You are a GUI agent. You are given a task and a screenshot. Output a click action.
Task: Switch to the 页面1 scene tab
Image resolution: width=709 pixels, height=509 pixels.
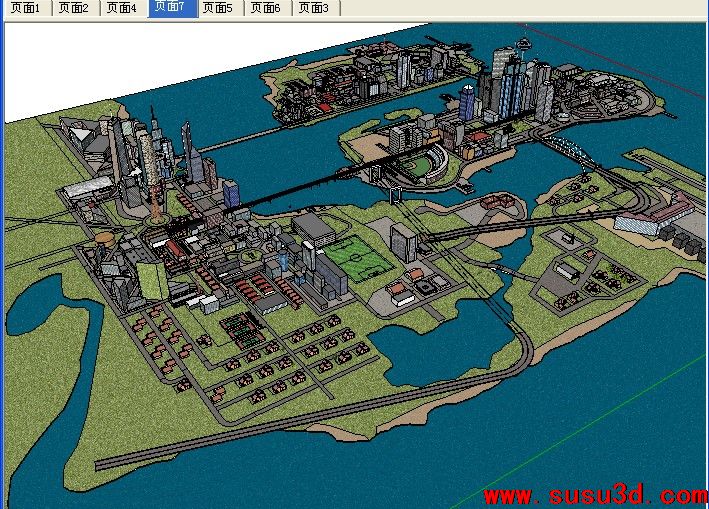pyautogui.click(x=27, y=8)
